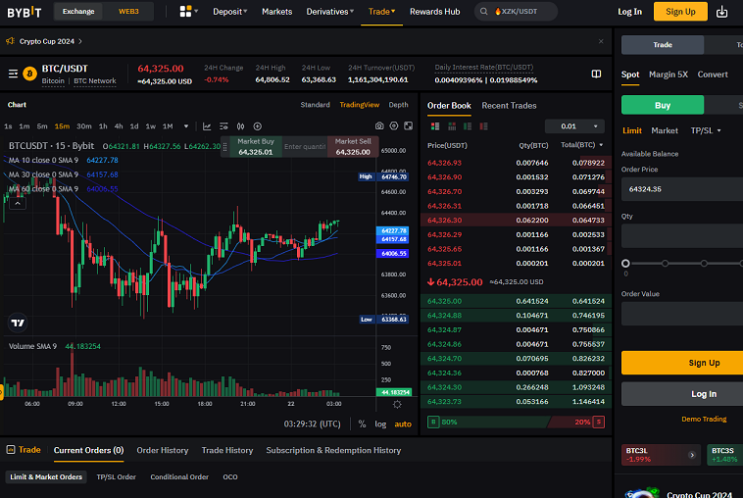Image resolution: width=743 pixels, height=498 pixels.
Task: Open the TP/SL order type dropdown
Action: [706, 131]
